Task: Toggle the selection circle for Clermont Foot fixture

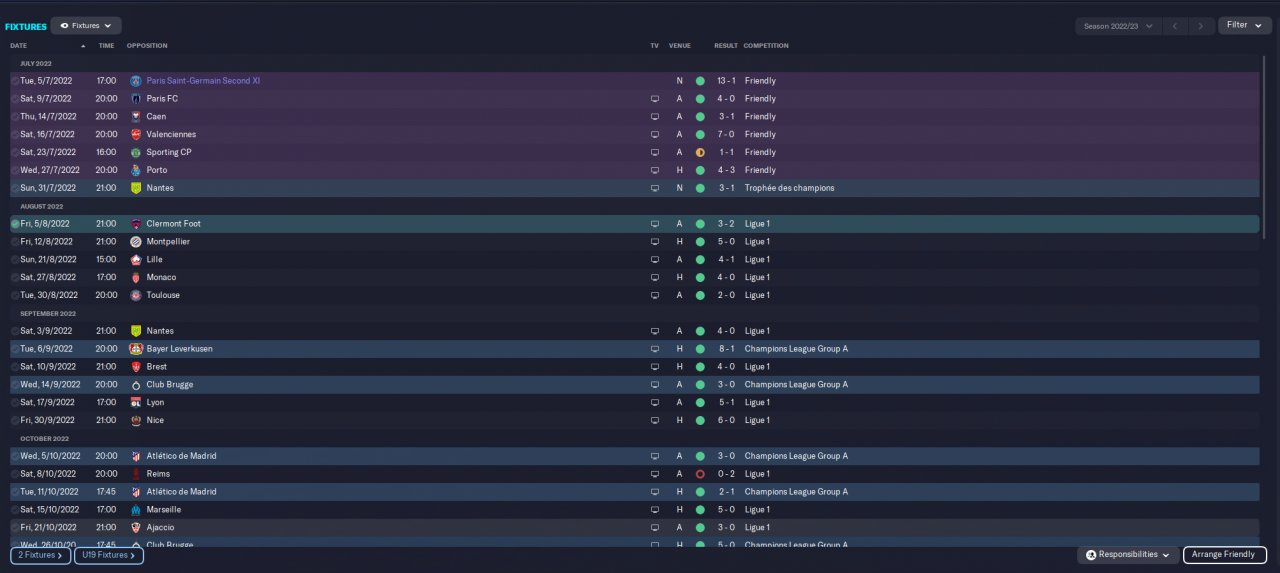Action: pyautogui.click(x=15, y=224)
